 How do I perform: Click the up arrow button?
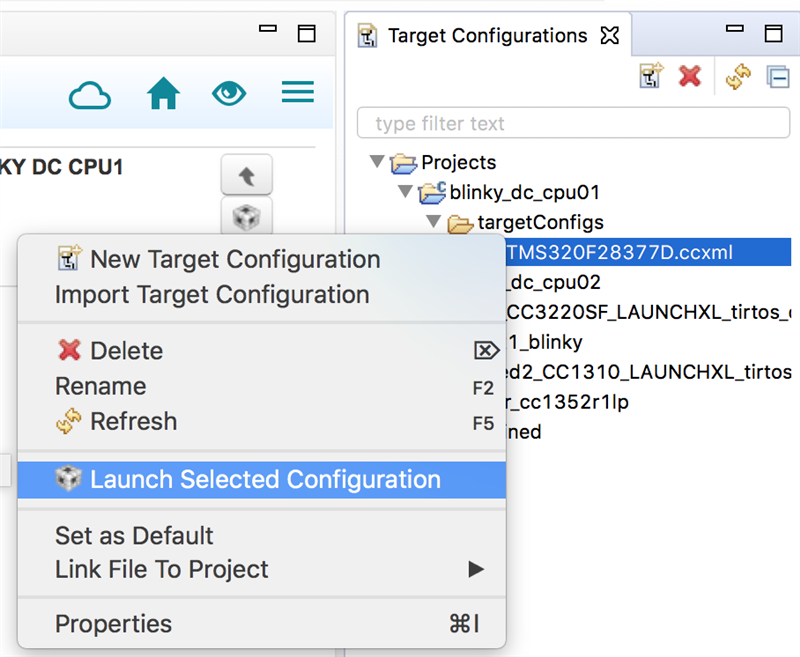(246, 177)
